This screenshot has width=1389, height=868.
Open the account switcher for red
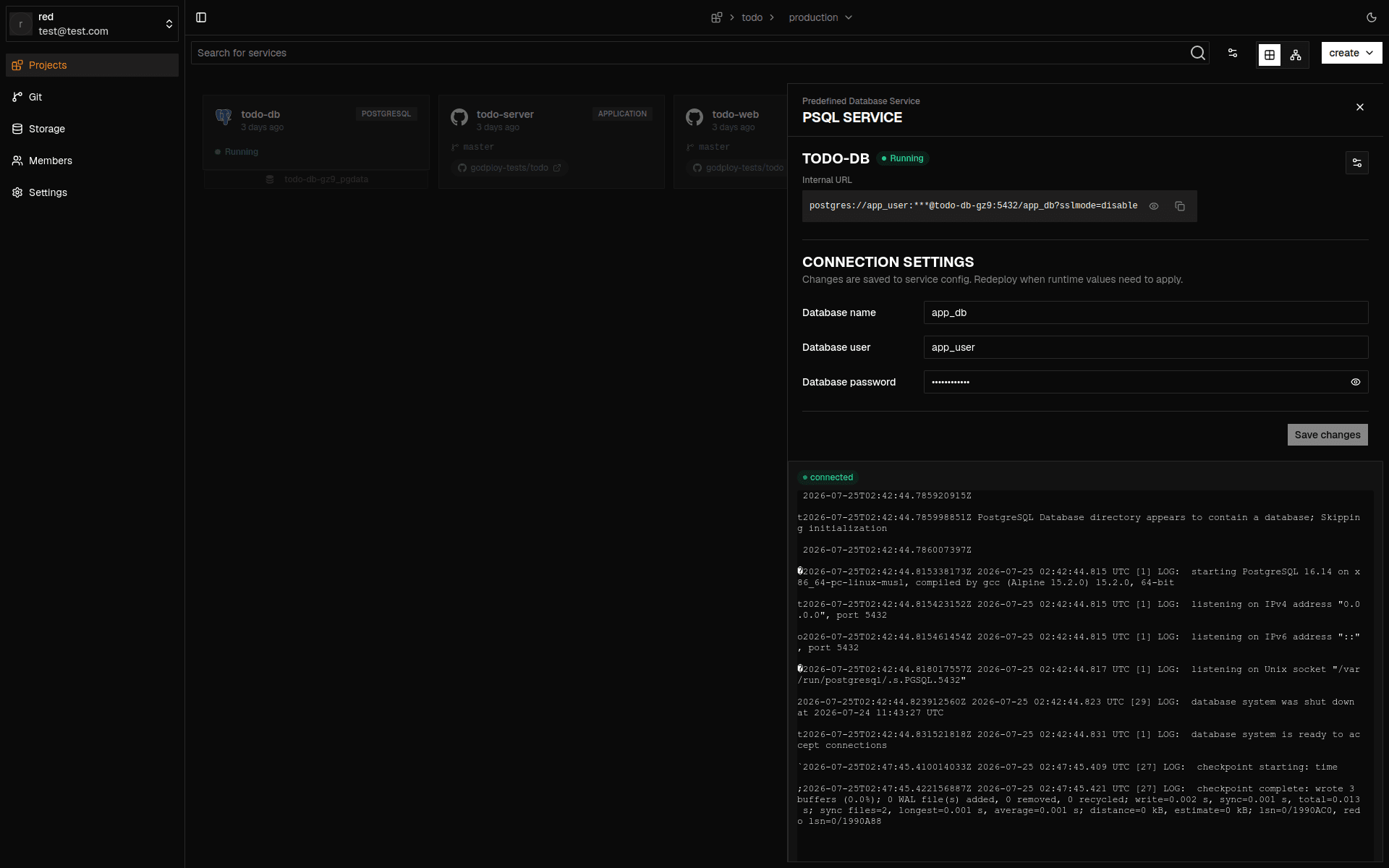click(x=92, y=24)
